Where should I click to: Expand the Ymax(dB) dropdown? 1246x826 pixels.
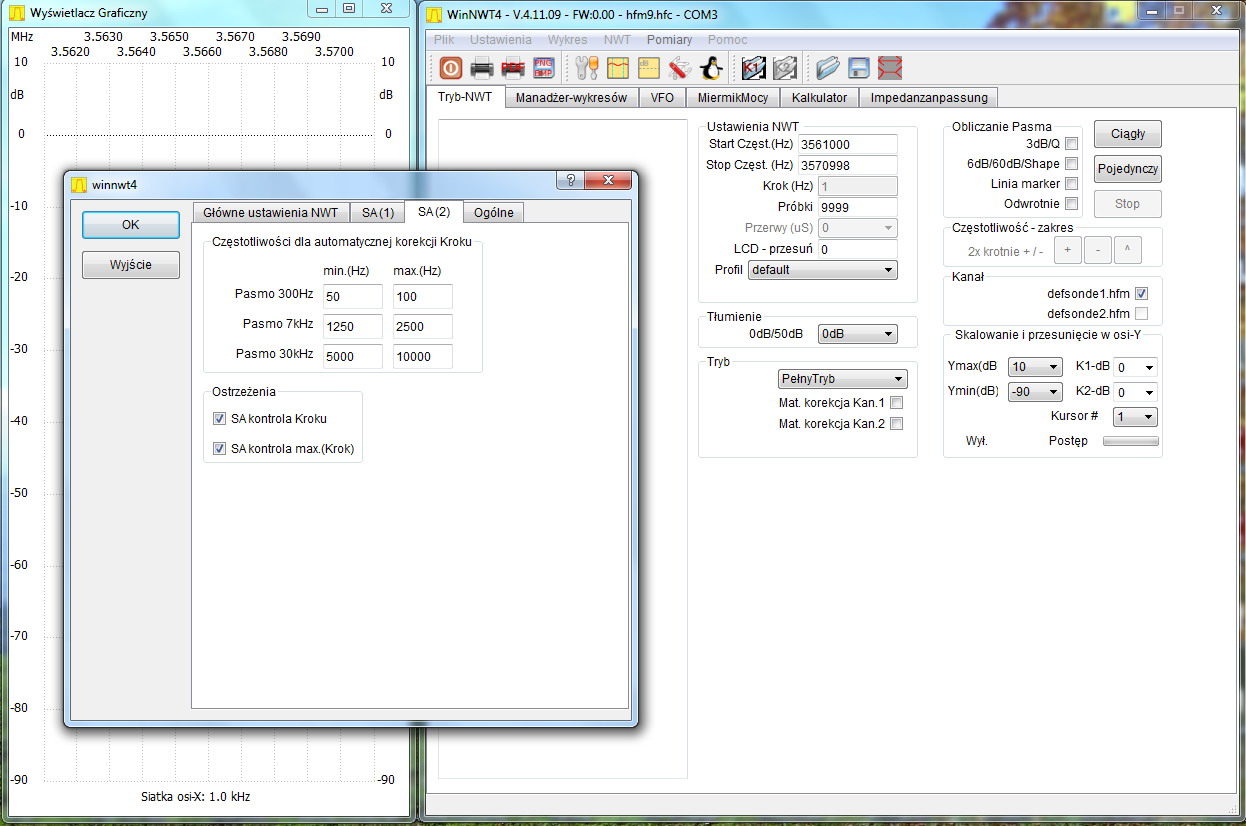pyautogui.click(x=1034, y=367)
